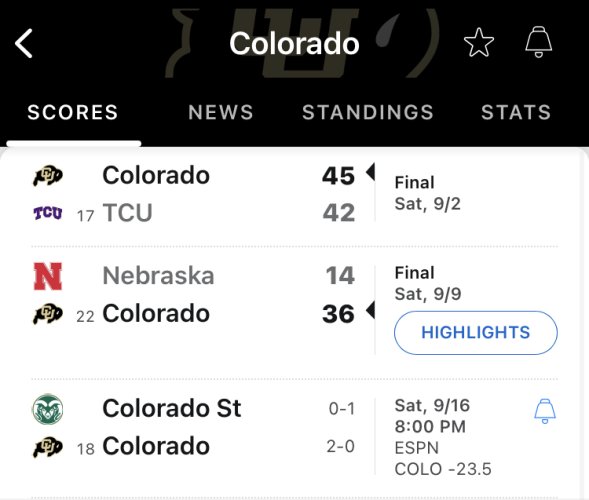Click the TCU team logo

pos(48,213)
